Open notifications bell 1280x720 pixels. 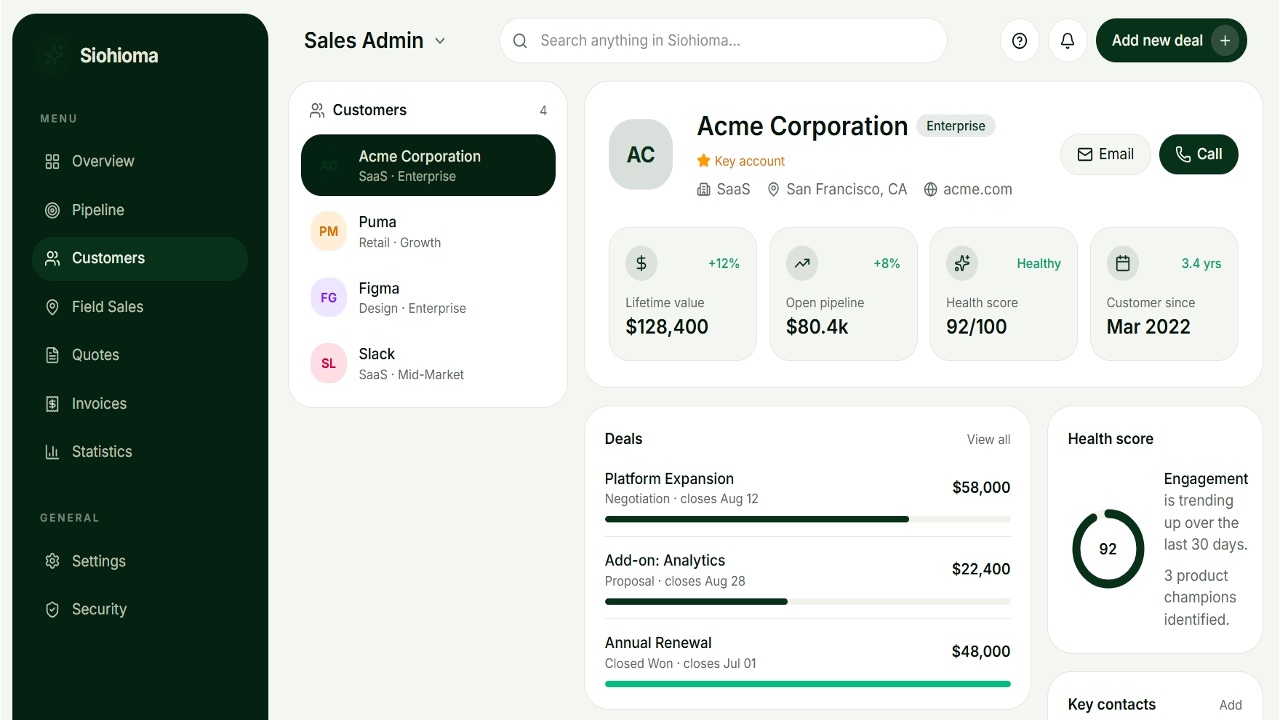tap(1067, 41)
